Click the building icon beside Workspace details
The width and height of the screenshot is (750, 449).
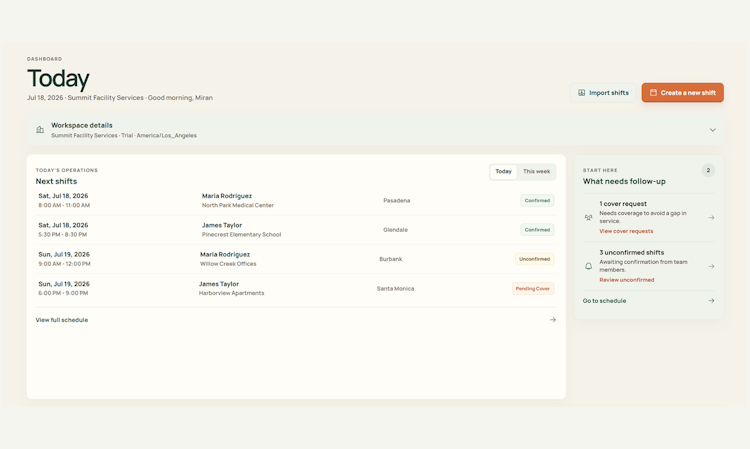click(40, 130)
